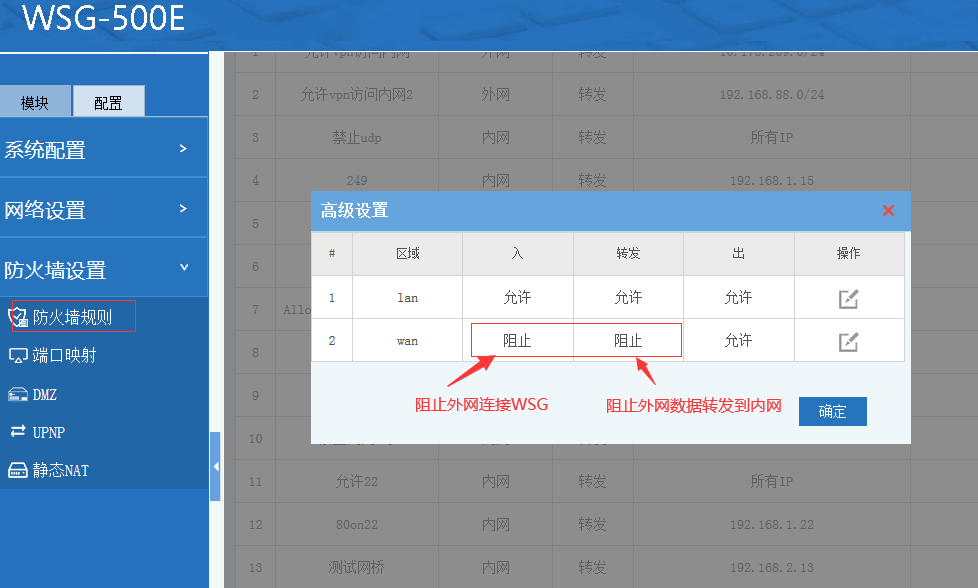The width and height of the screenshot is (978, 588).
Task: Click the edit icon for lan row
Action: [x=848, y=298]
